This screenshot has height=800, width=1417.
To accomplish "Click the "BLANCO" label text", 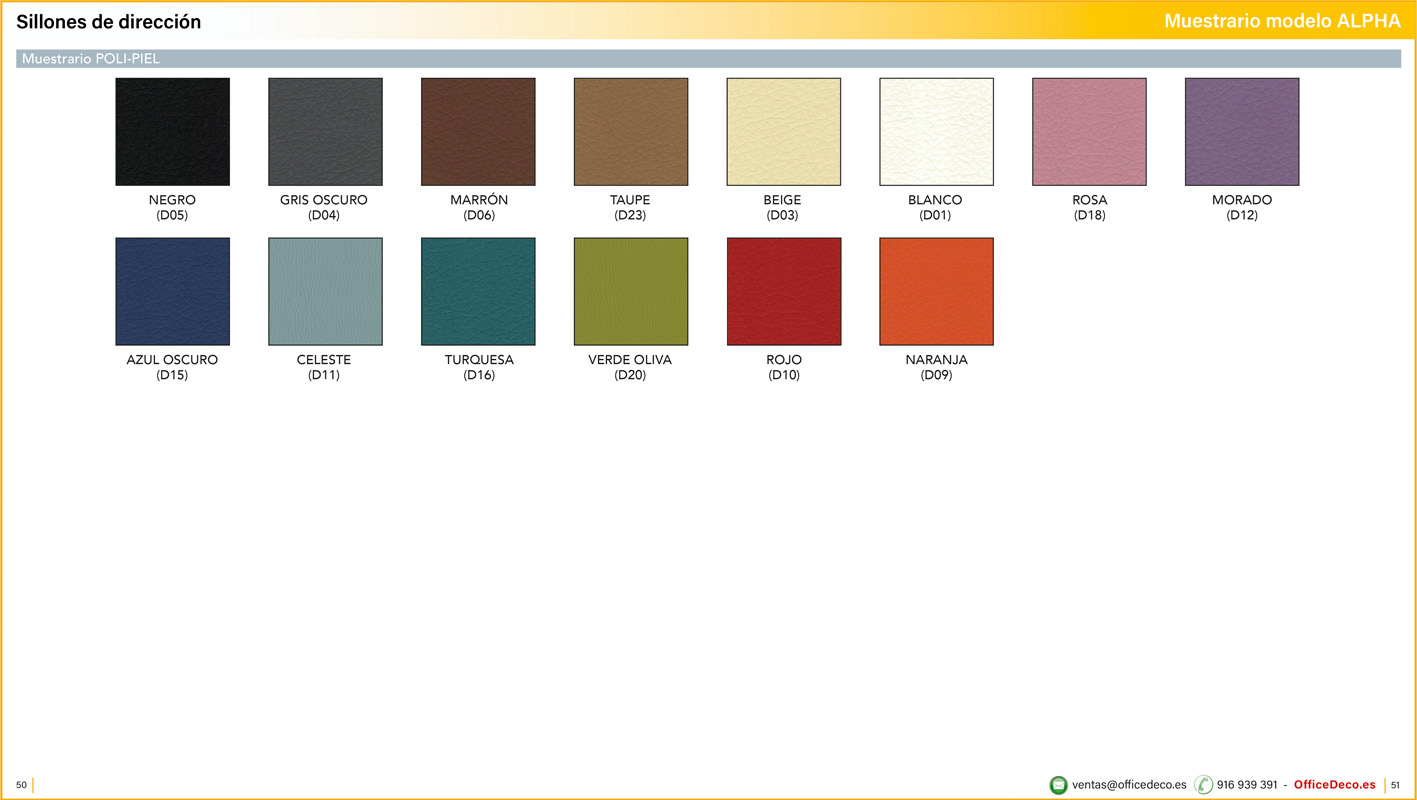I will [x=935, y=200].
